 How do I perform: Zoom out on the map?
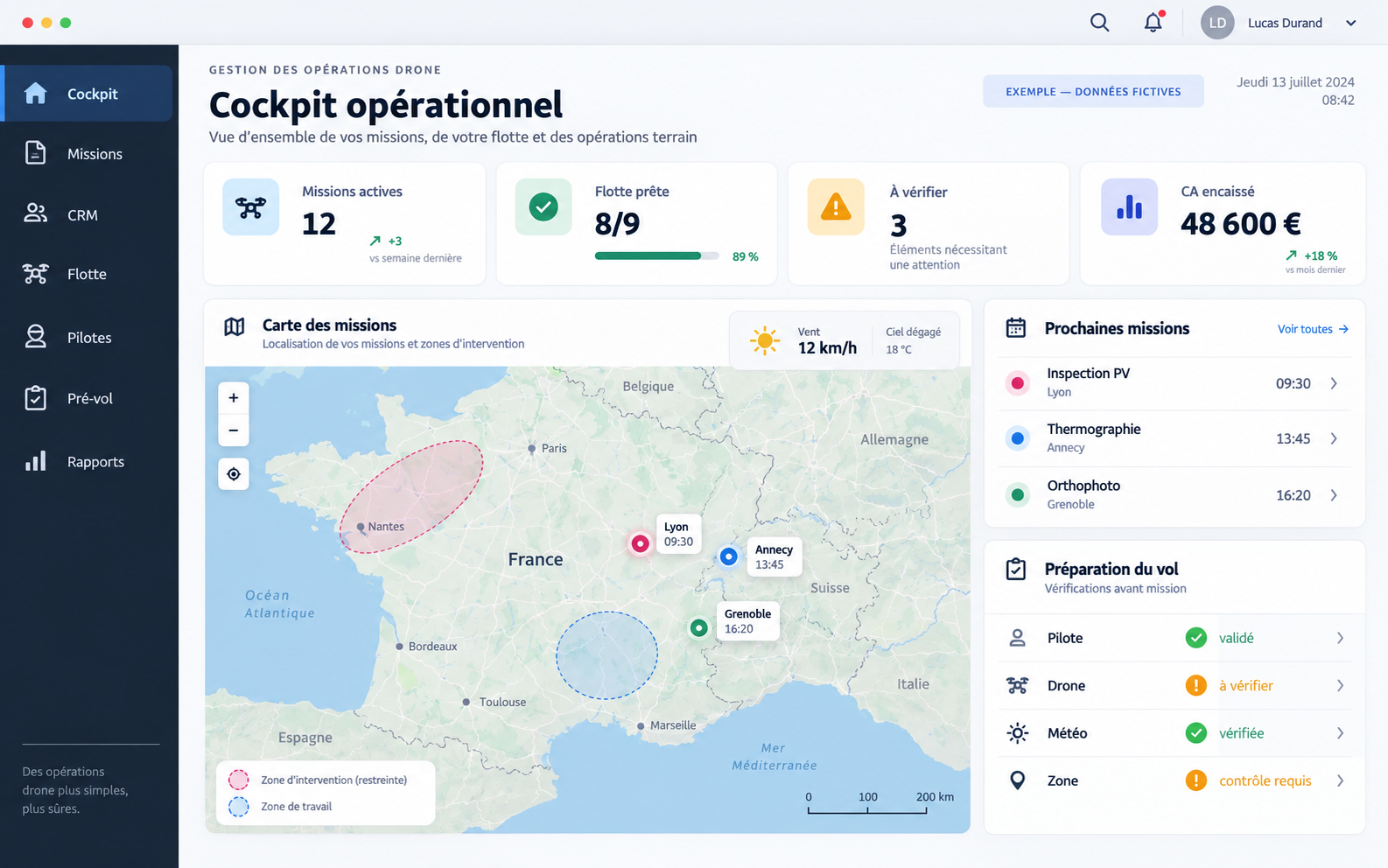coord(234,430)
